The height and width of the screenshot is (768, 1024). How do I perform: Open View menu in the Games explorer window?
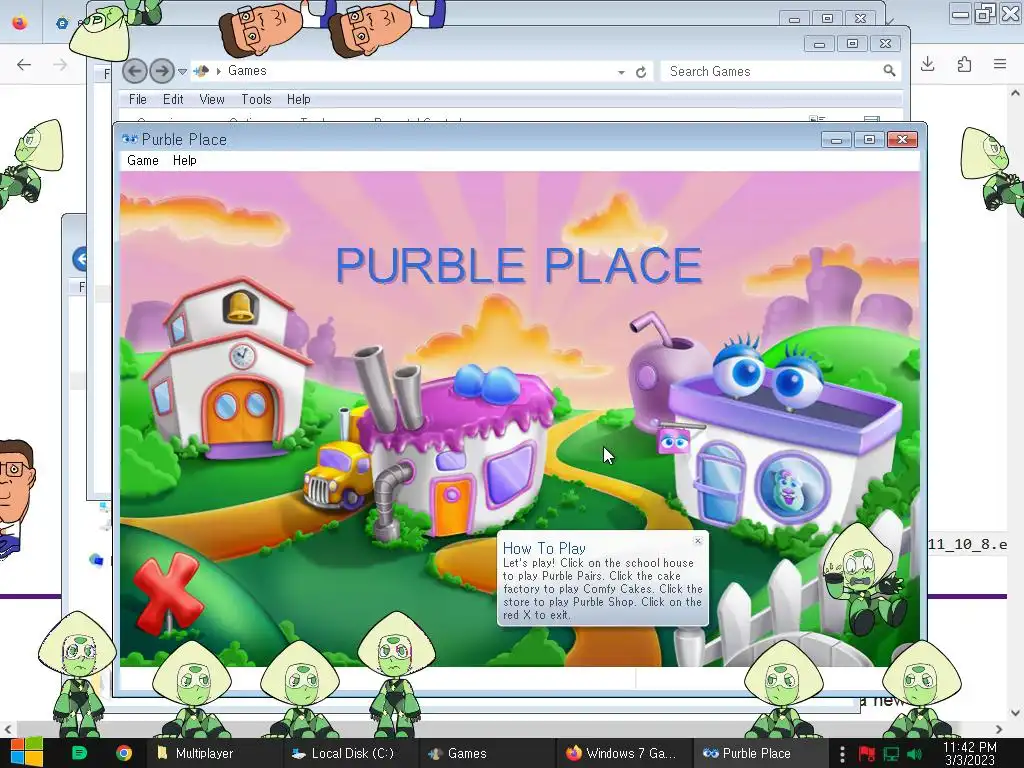click(212, 99)
